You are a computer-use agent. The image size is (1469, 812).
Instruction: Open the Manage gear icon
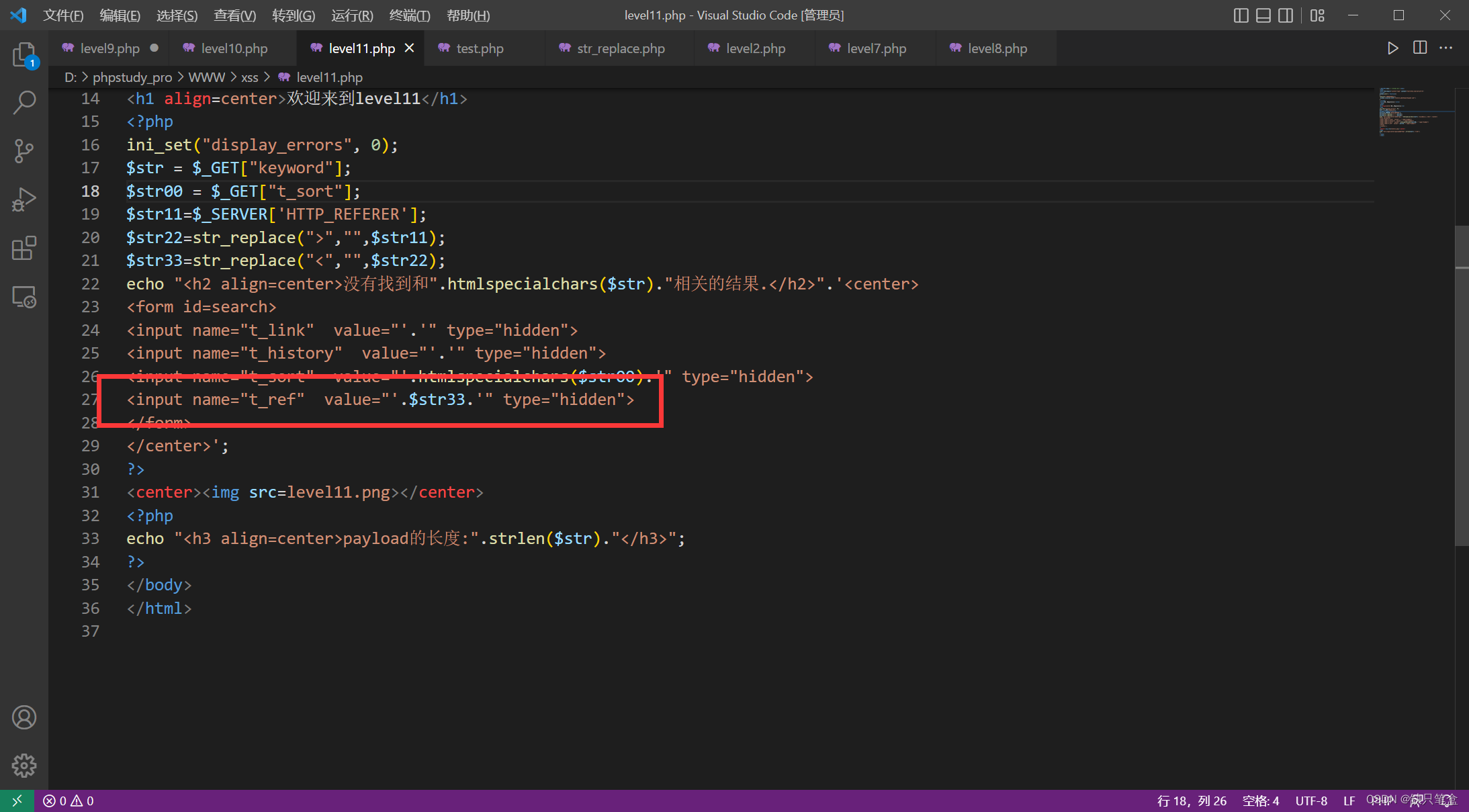pos(24,765)
